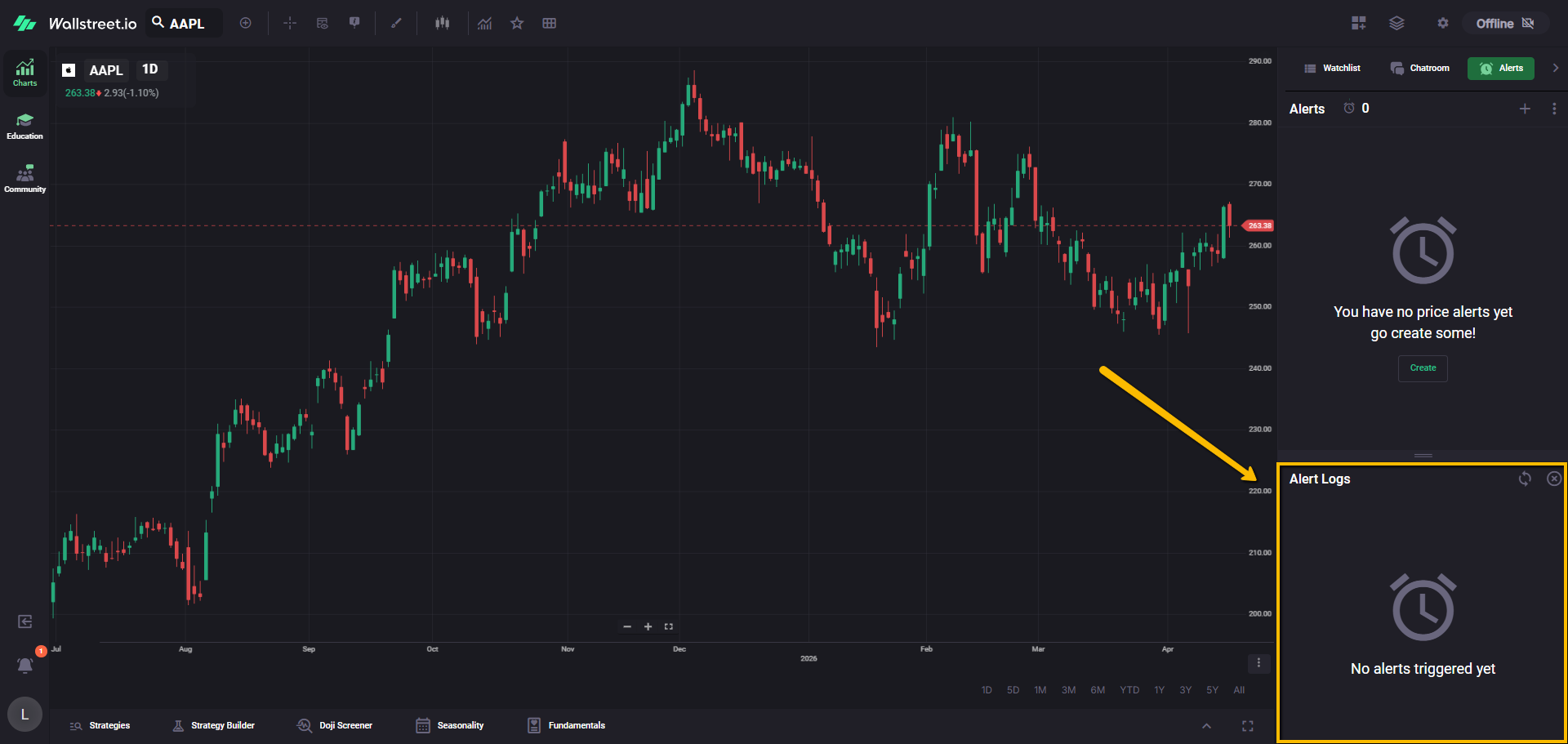The image size is (1568, 744).
Task: Click the Create alert button
Action: (1423, 368)
